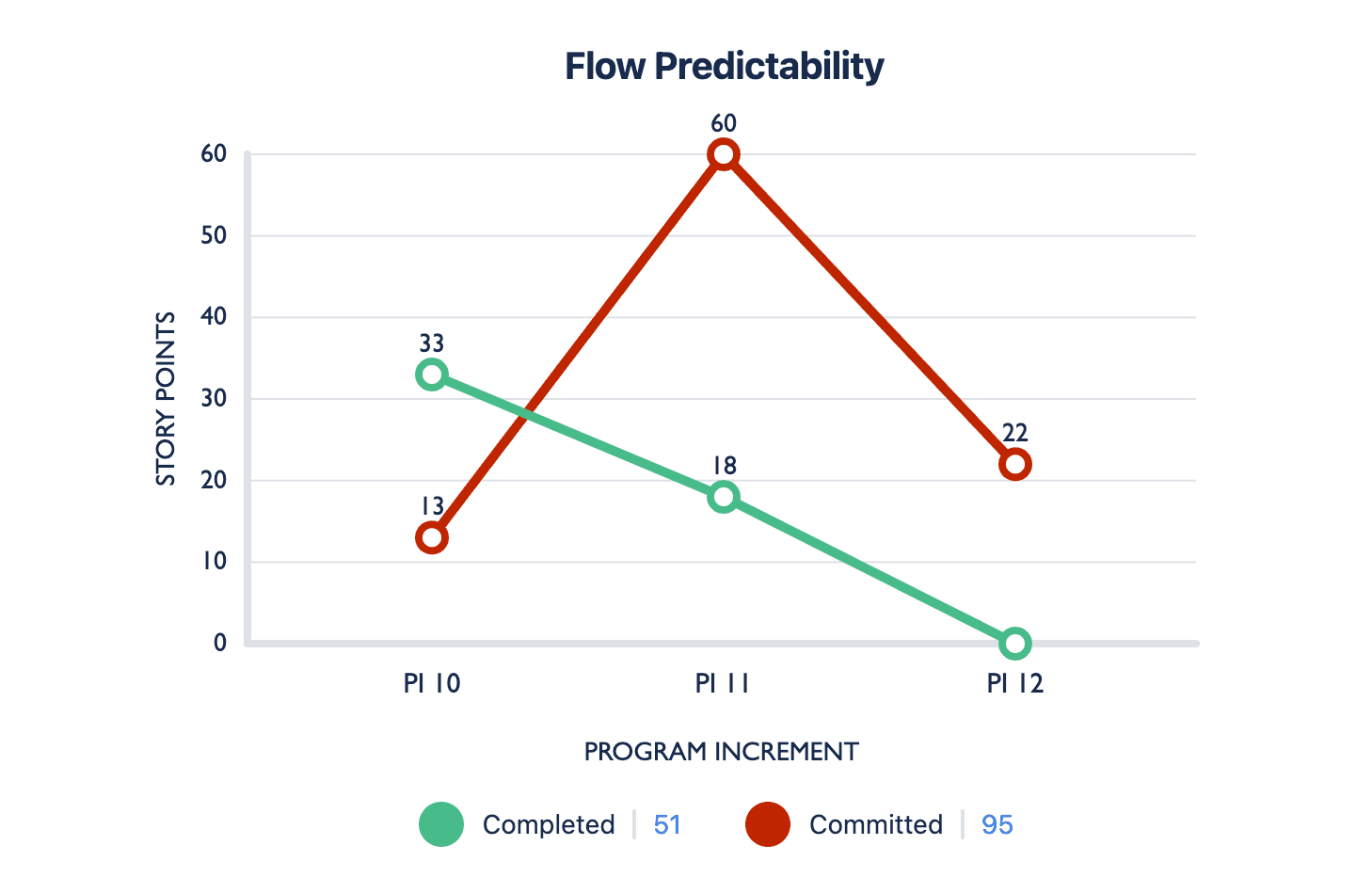The image size is (1372, 877).
Task: Click the 60 data label above peak
Action: pos(724,123)
